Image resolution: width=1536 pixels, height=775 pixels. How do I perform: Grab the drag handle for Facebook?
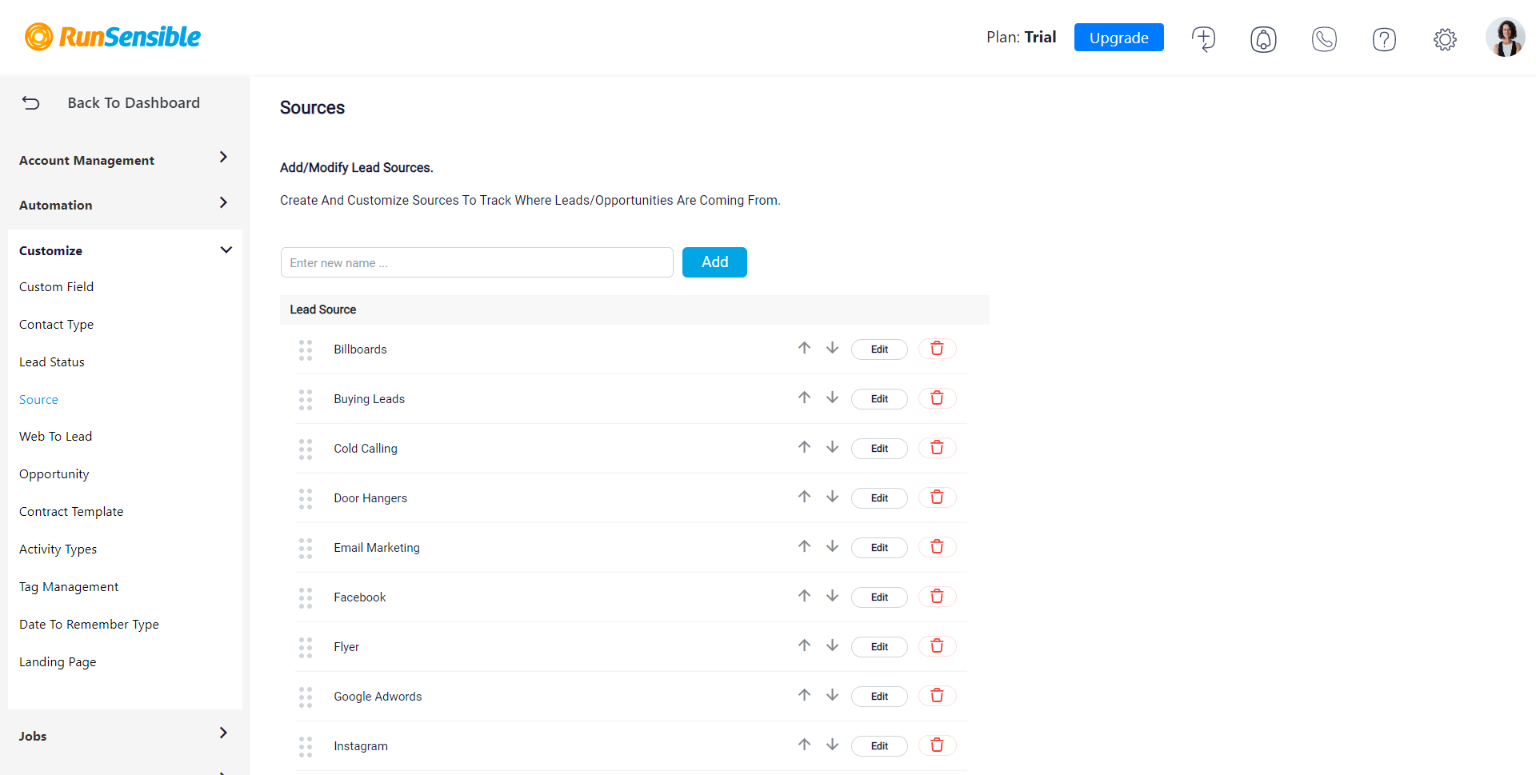[x=306, y=598]
